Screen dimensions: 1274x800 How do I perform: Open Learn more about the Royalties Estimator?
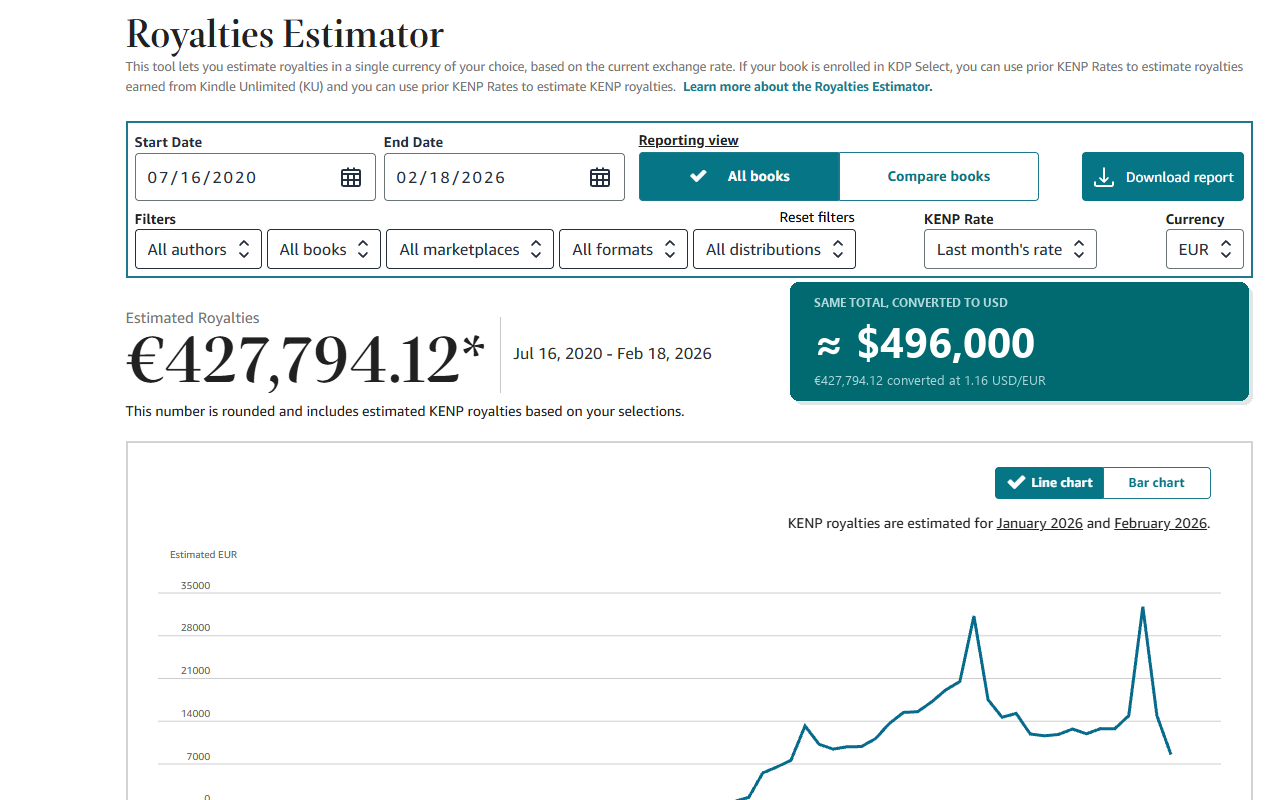coord(807,87)
